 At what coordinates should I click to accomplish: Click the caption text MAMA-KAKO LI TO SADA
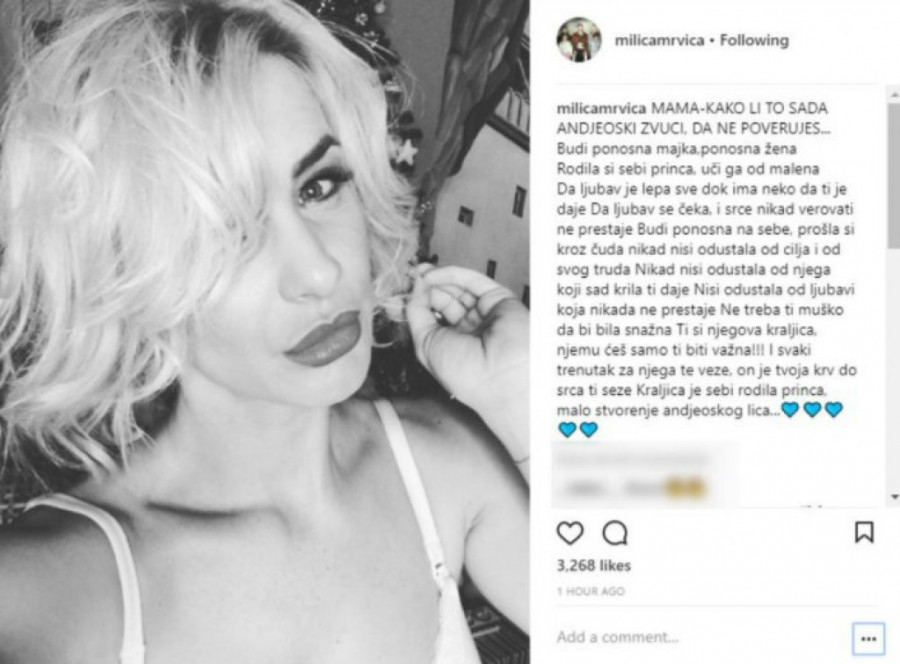pyautogui.click(x=739, y=108)
